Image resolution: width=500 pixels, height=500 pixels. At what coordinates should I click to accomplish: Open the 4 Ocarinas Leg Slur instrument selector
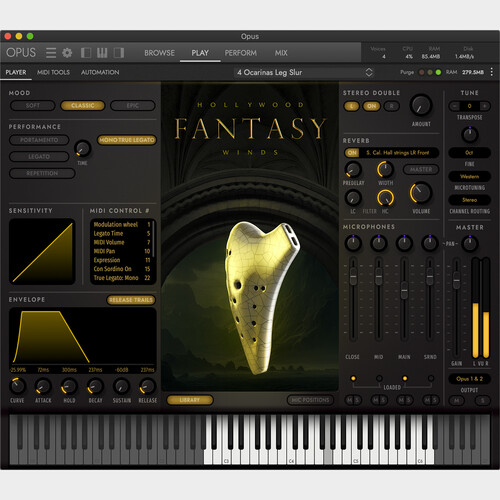point(304,72)
